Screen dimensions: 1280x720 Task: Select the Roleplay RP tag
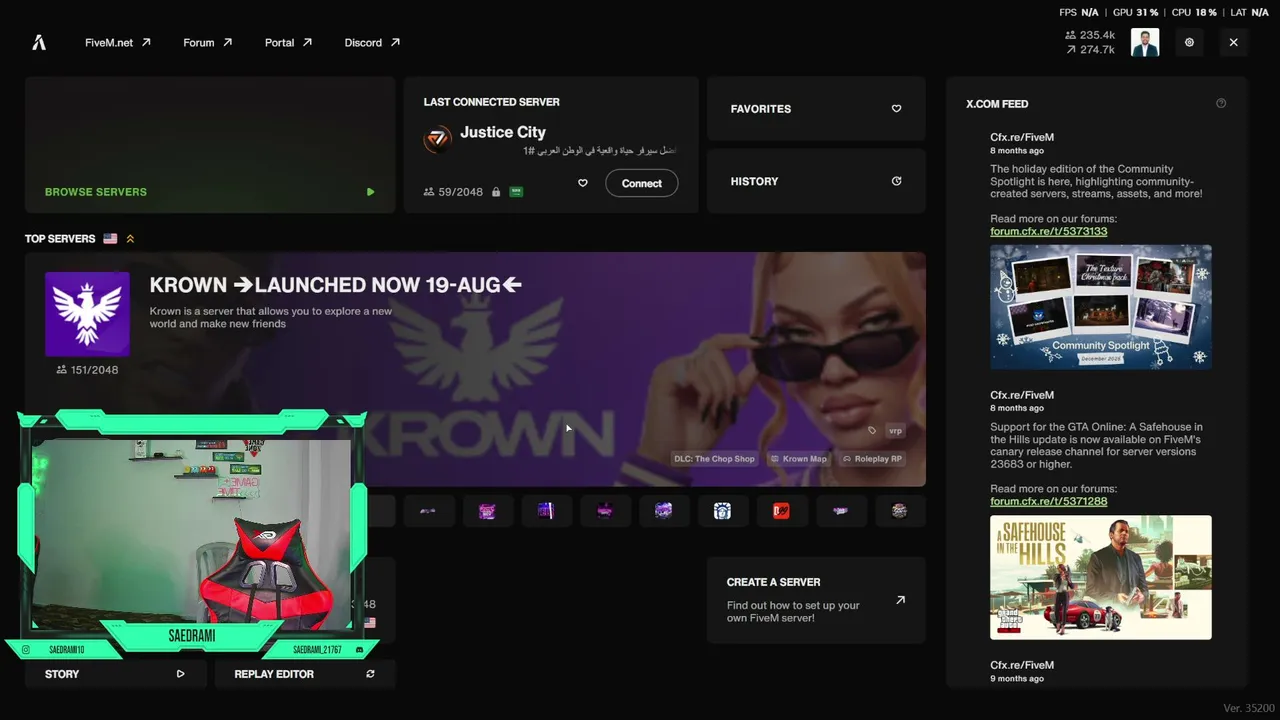(x=872, y=459)
